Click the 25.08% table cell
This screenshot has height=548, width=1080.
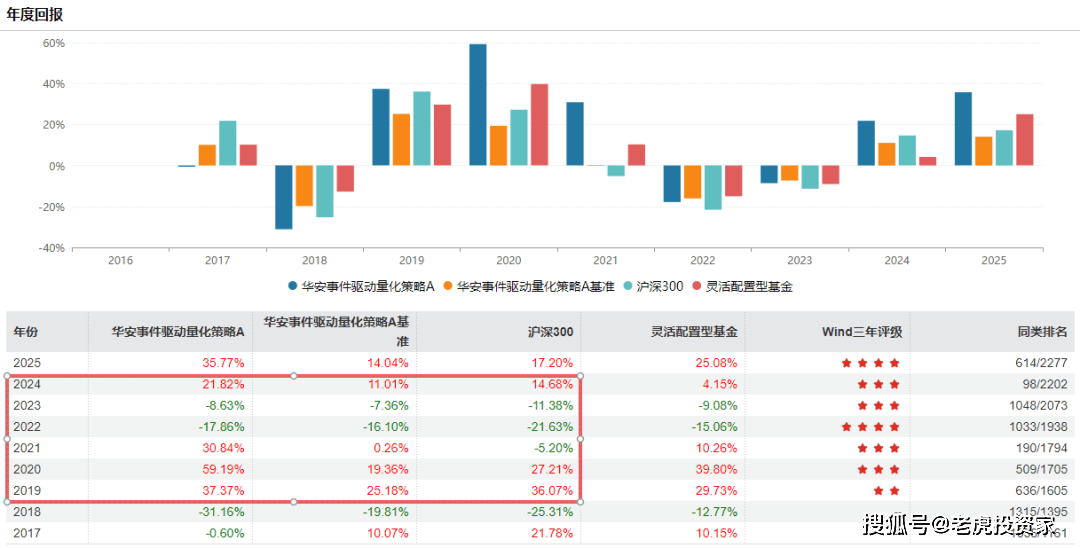coord(716,363)
